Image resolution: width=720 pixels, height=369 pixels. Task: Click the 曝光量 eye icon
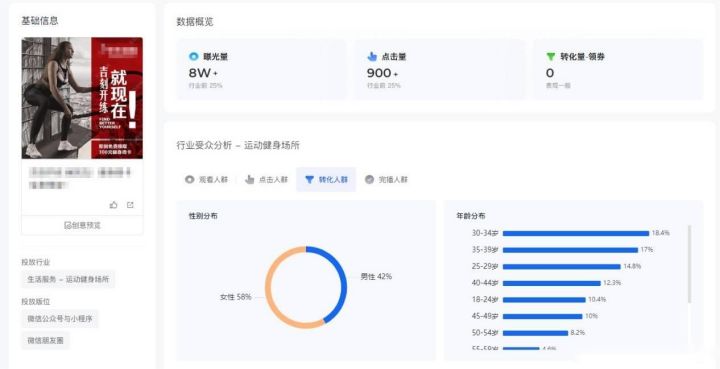[193, 57]
